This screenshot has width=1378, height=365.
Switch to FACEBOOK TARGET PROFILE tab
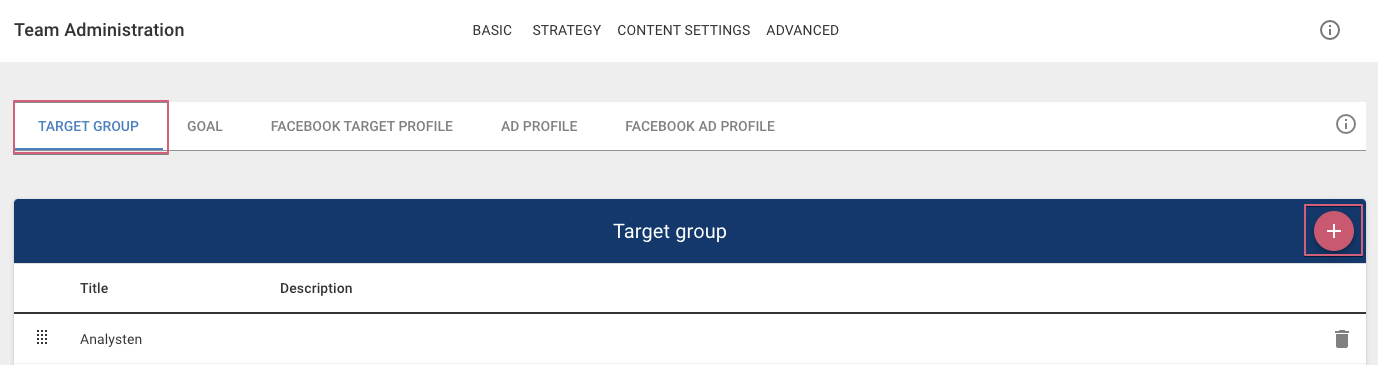[362, 126]
